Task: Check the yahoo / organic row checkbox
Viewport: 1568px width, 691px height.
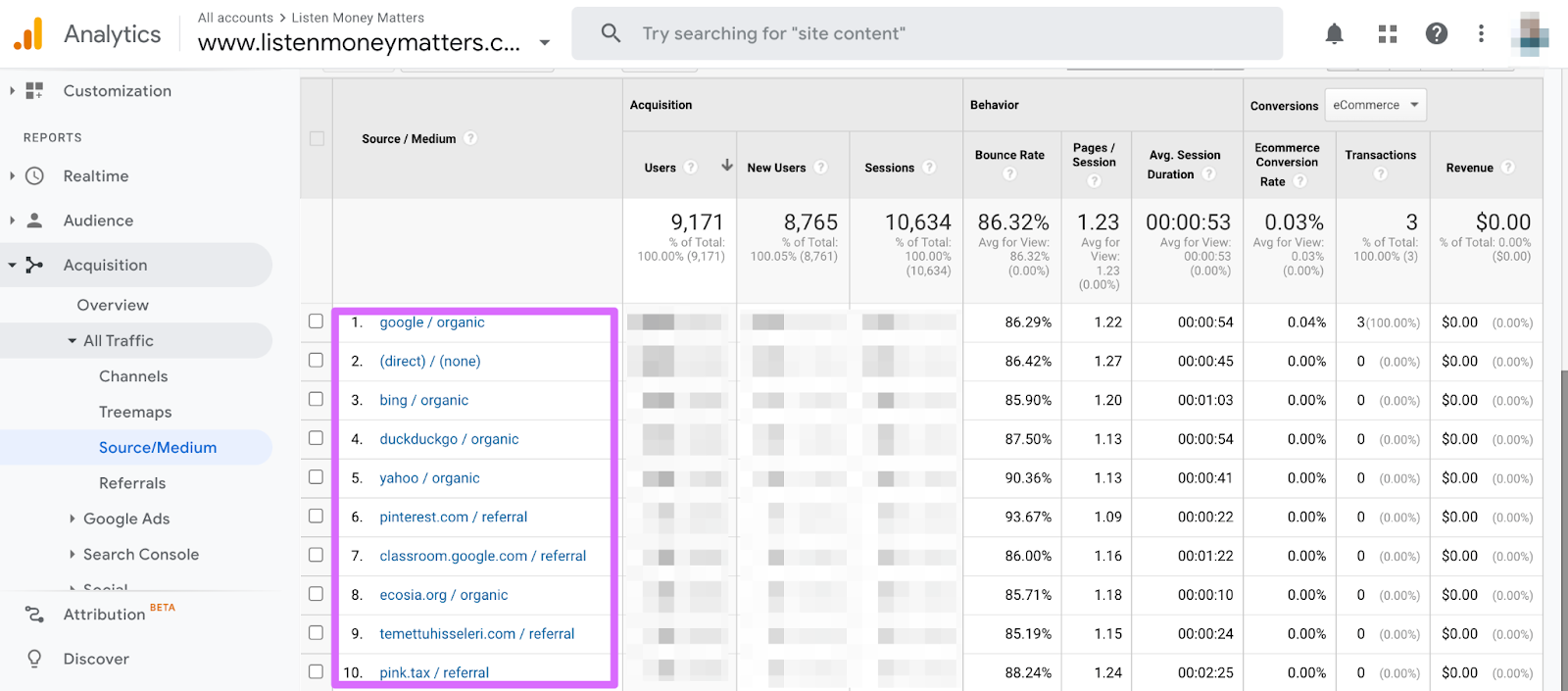Action: (x=316, y=477)
